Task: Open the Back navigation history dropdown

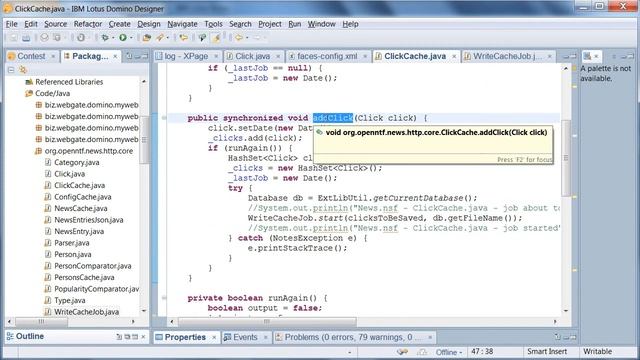Action: (x=247, y=38)
